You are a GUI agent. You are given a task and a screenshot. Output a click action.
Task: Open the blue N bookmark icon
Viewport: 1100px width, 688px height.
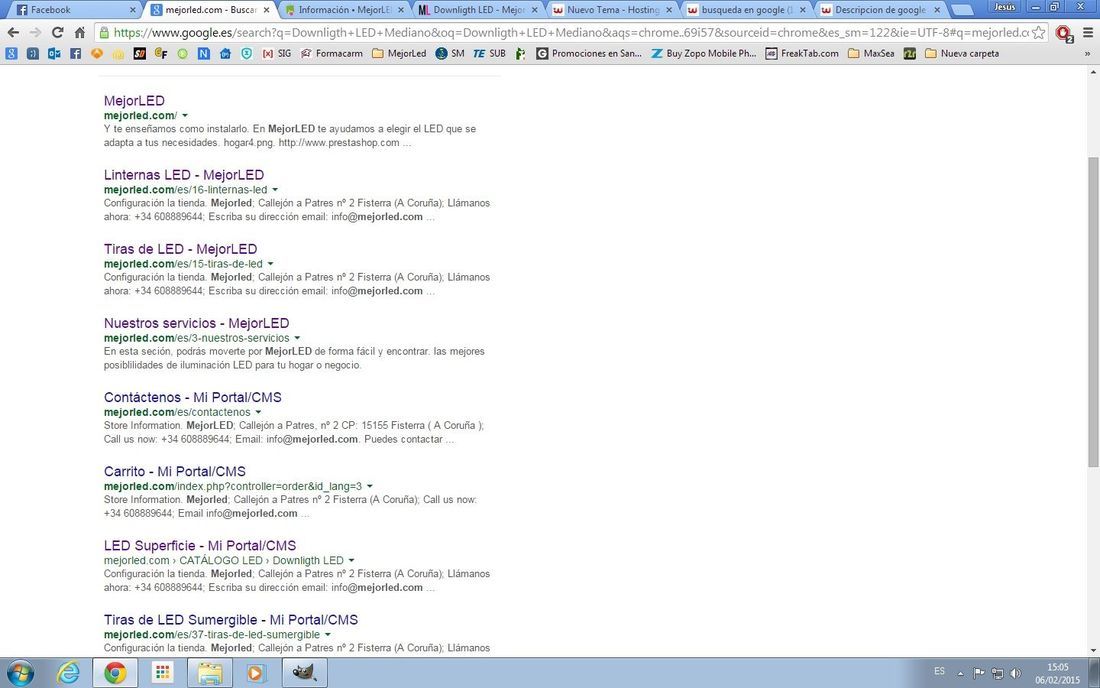(203, 53)
